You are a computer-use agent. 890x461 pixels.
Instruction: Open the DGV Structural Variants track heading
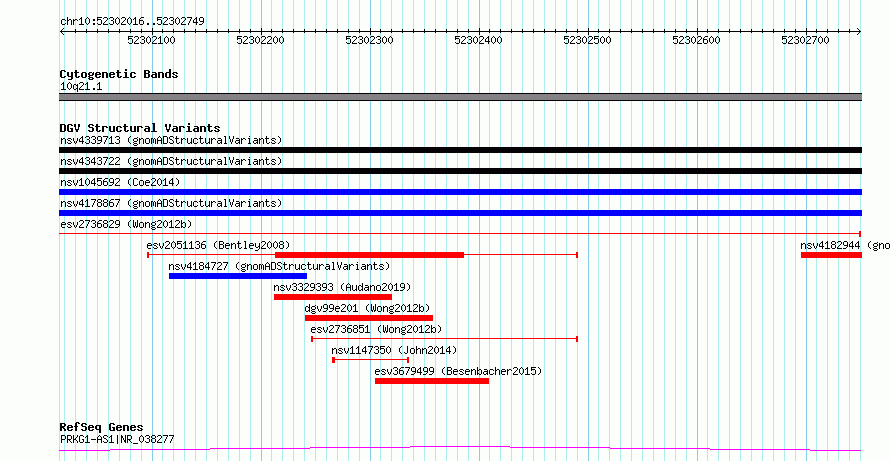[x=140, y=128]
